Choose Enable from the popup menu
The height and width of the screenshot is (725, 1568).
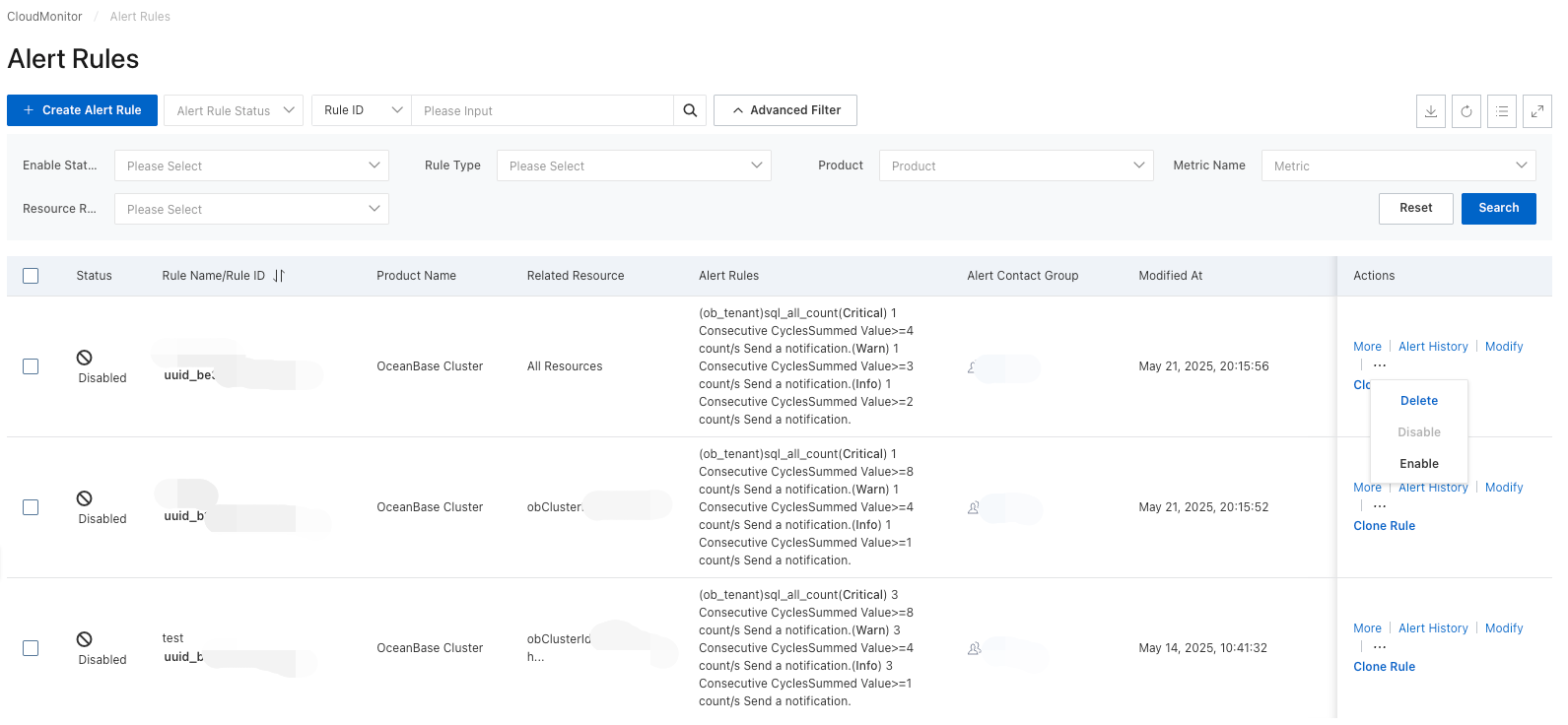tap(1419, 464)
